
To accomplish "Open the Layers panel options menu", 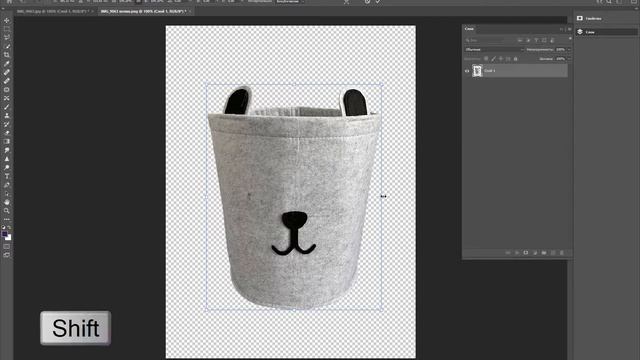I will pyautogui.click(x=570, y=29).
